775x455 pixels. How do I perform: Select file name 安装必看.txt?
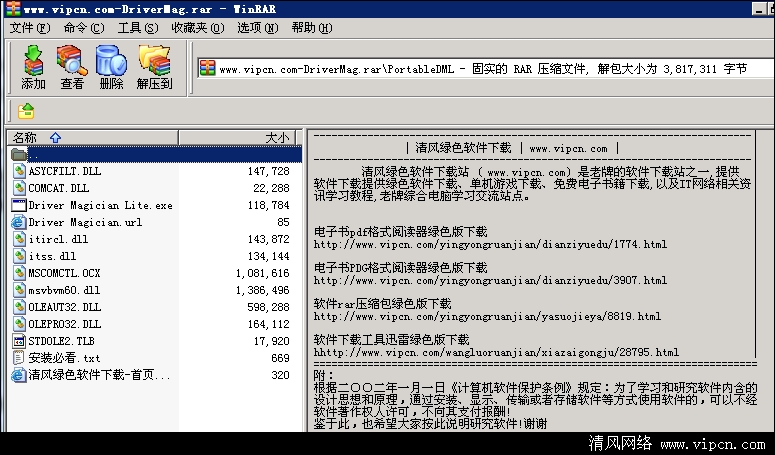point(64,358)
